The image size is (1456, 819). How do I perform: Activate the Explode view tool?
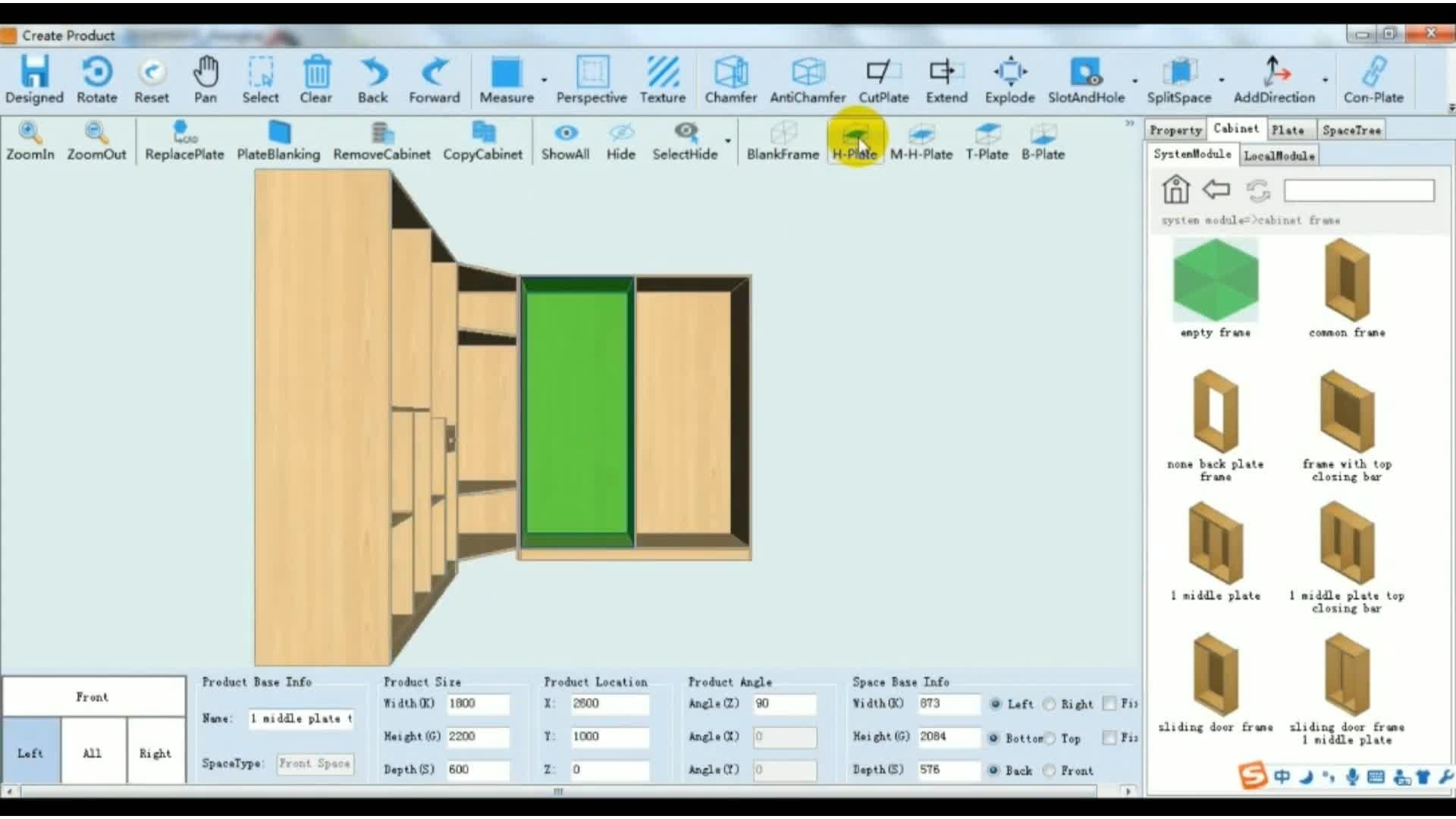(1009, 73)
